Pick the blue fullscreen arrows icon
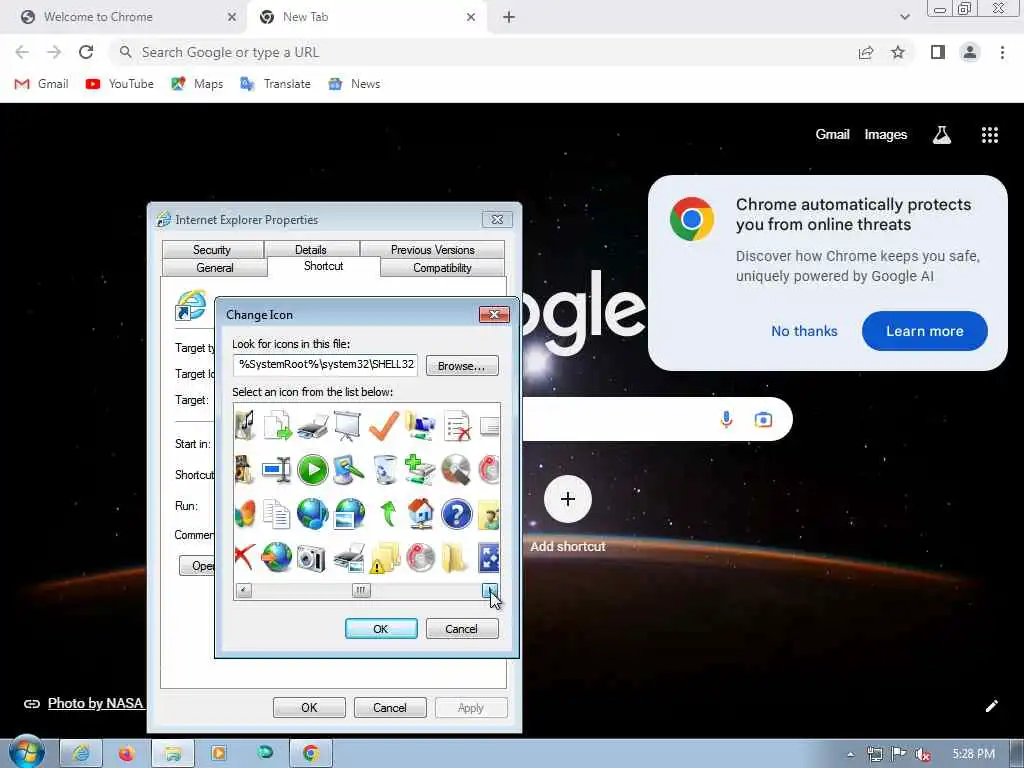 click(x=489, y=558)
